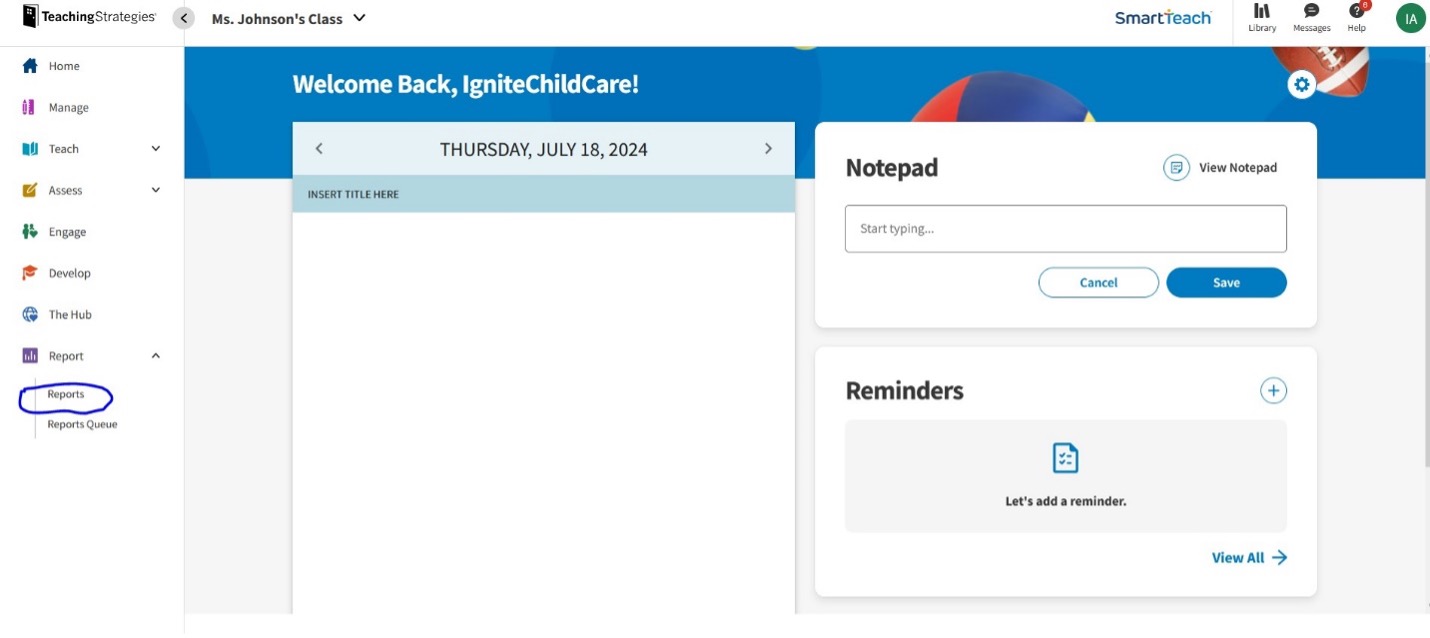Expand the Teach menu chevron

point(156,149)
